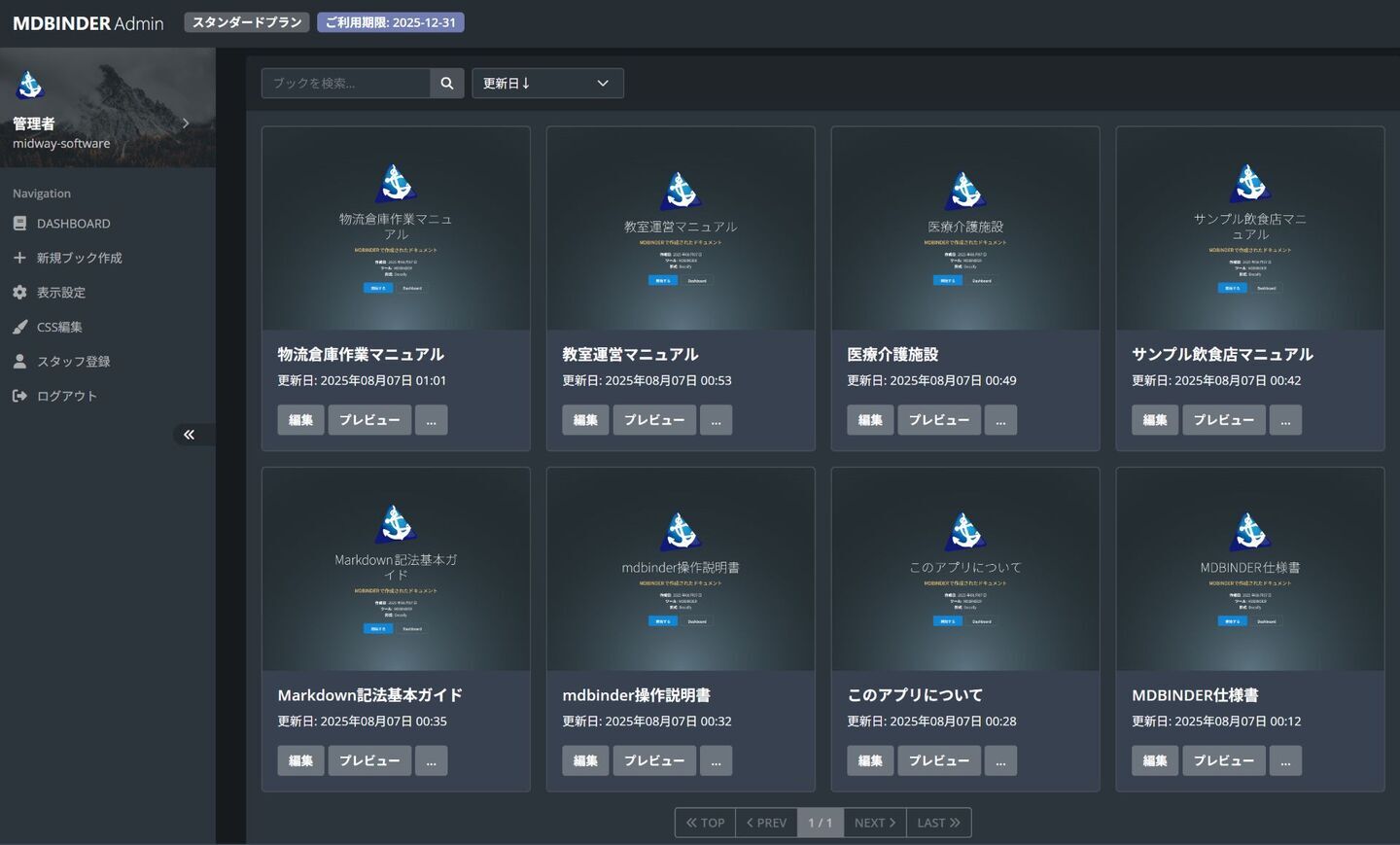This screenshot has width=1400, height=845.
Task: Focus the ブックを検索 search field
Action: click(x=346, y=84)
